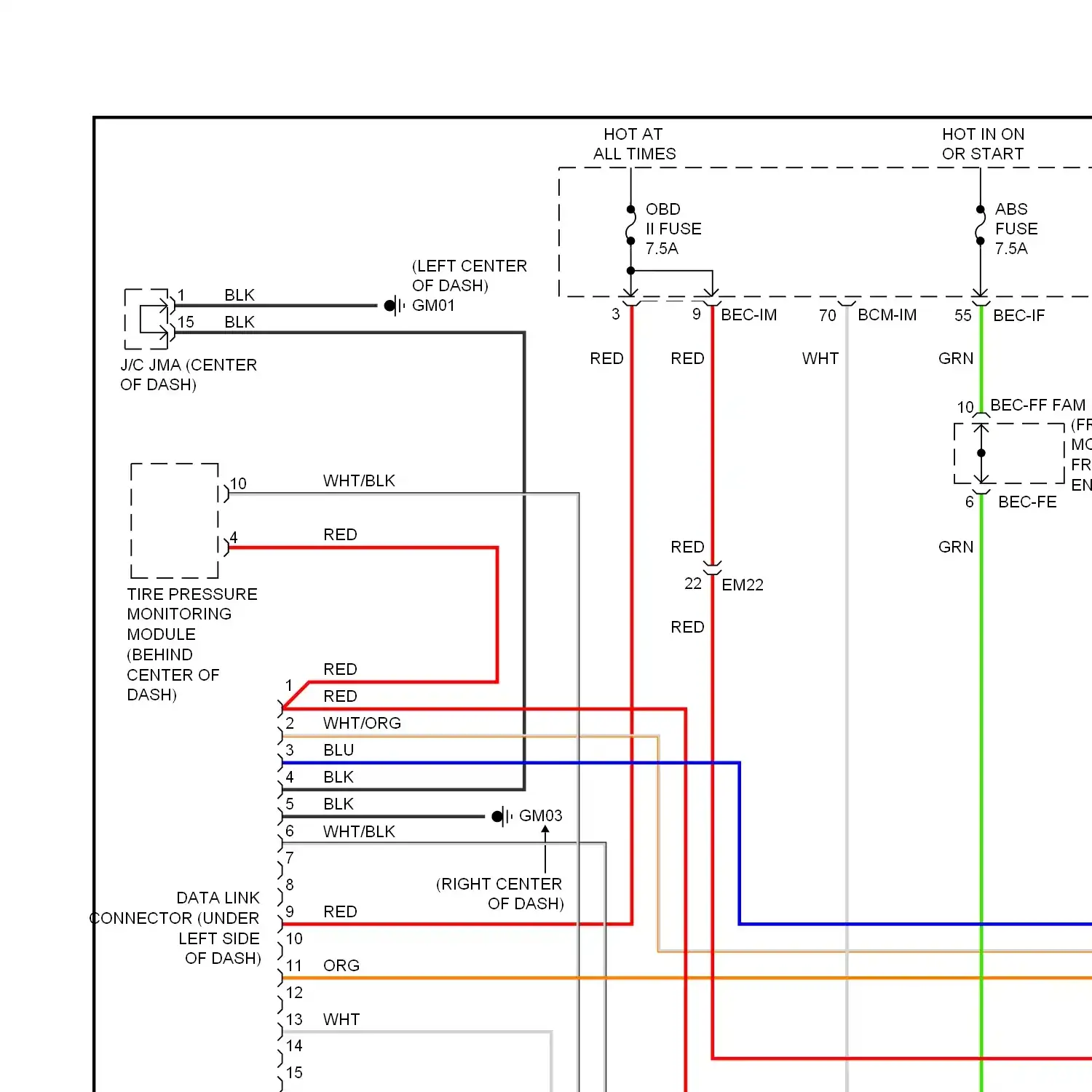This screenshot has width=1092, height=1092.
Task: Click the 'ABS FUSE 7.5A' text
Action: [1016, 229]
